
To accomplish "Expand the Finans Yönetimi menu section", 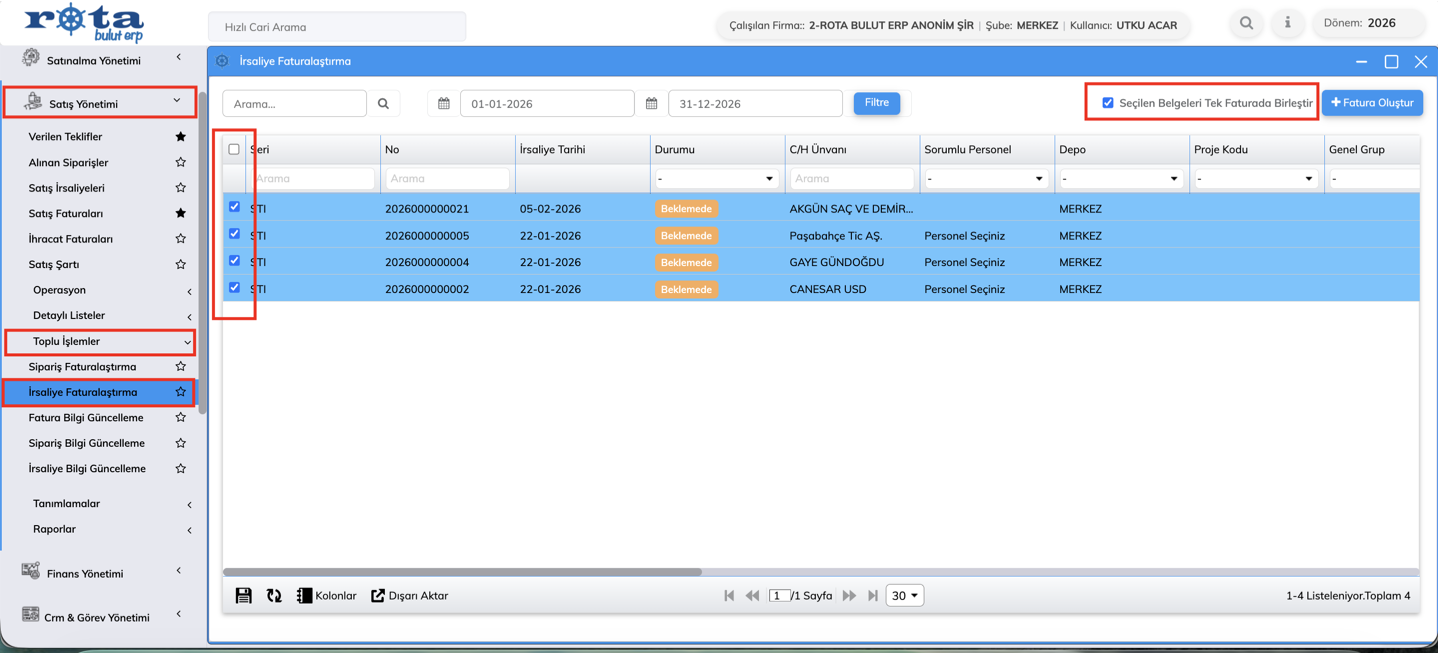I will [100, 573].
